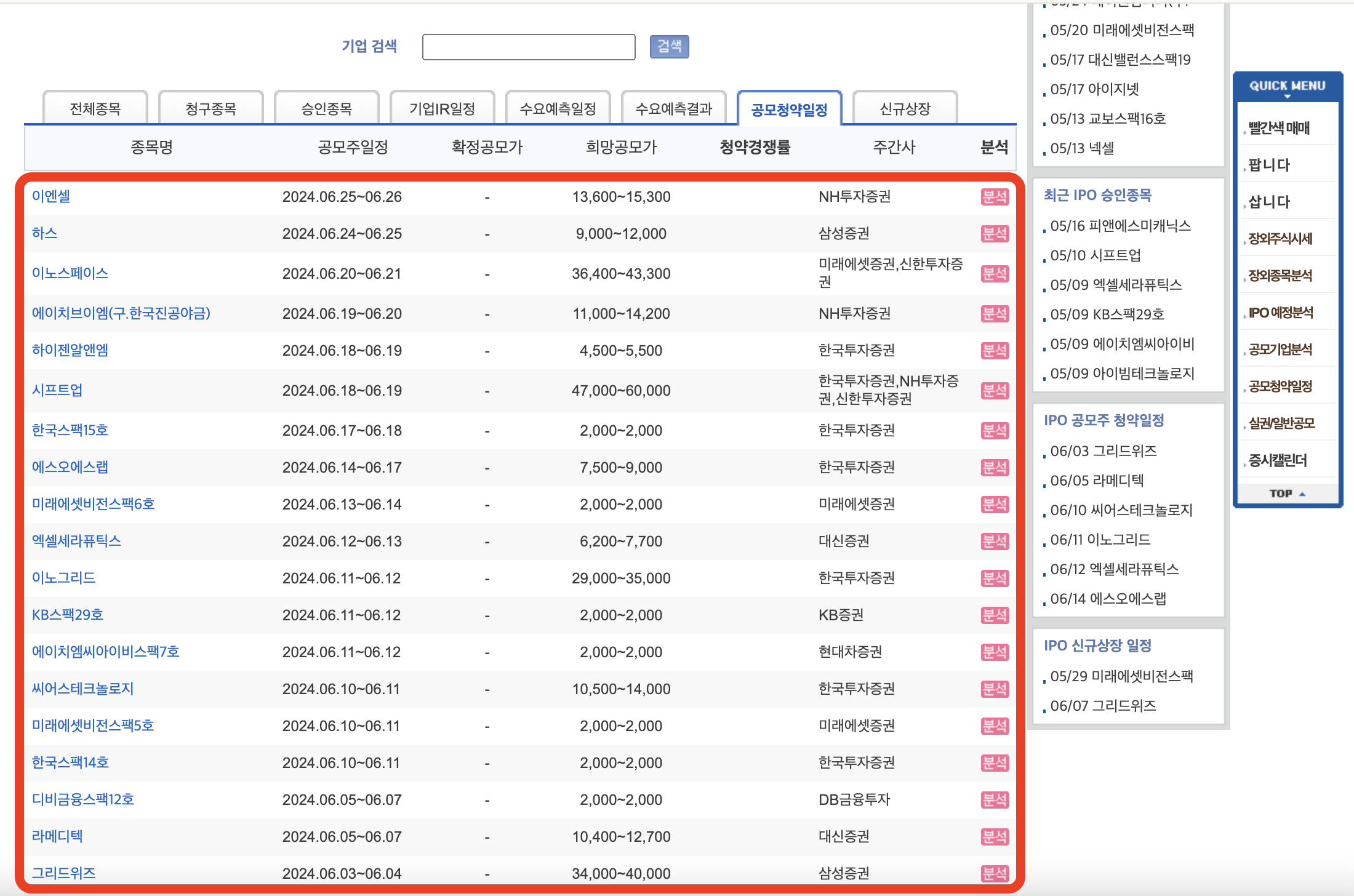
Task: Click the 분석 icon for KB스팩29호
Action: click(994, 615)
